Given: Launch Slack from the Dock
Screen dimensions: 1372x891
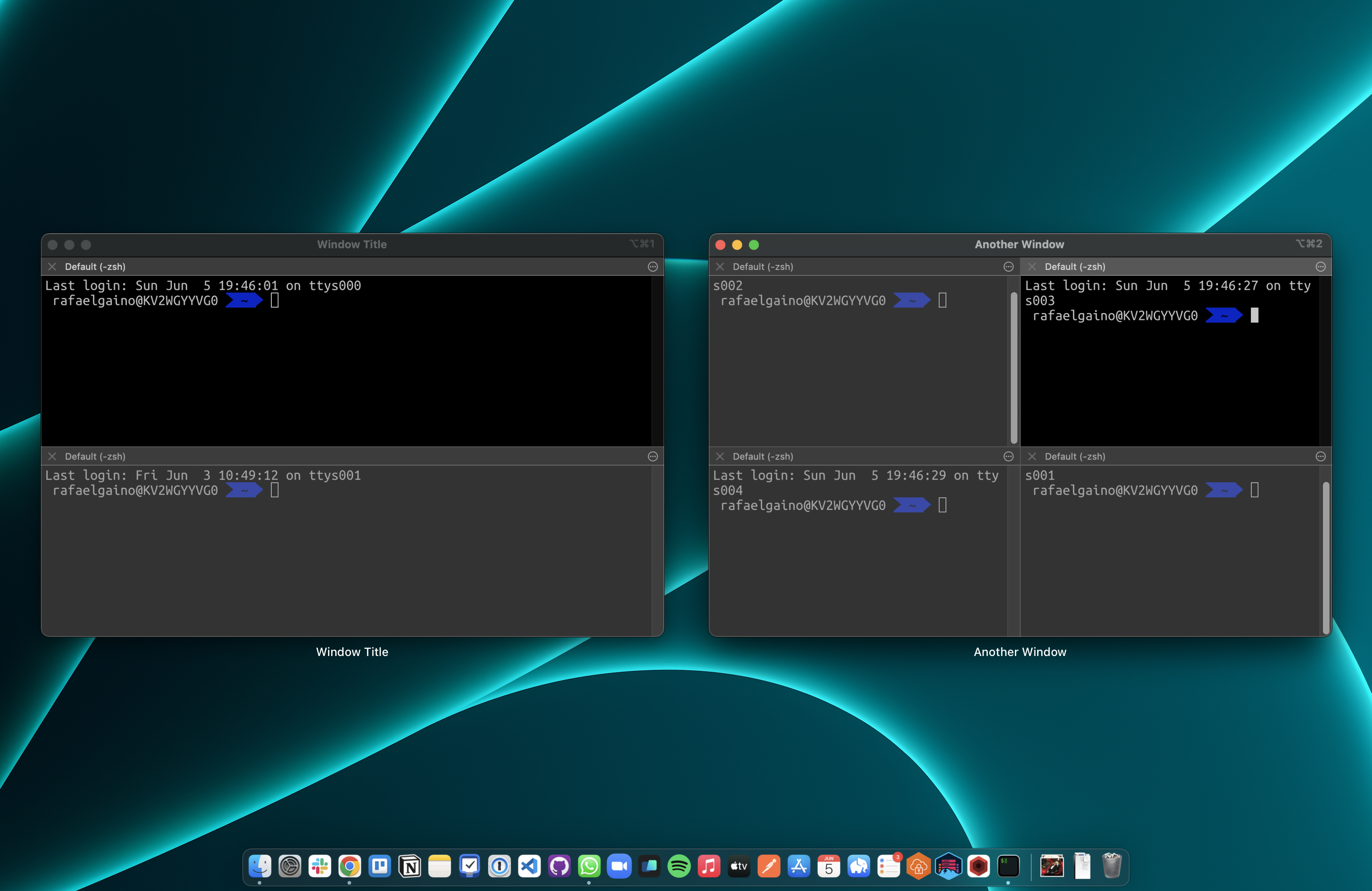Looking at the screenshot, I should pyautogui.click(x=320, y=866).
